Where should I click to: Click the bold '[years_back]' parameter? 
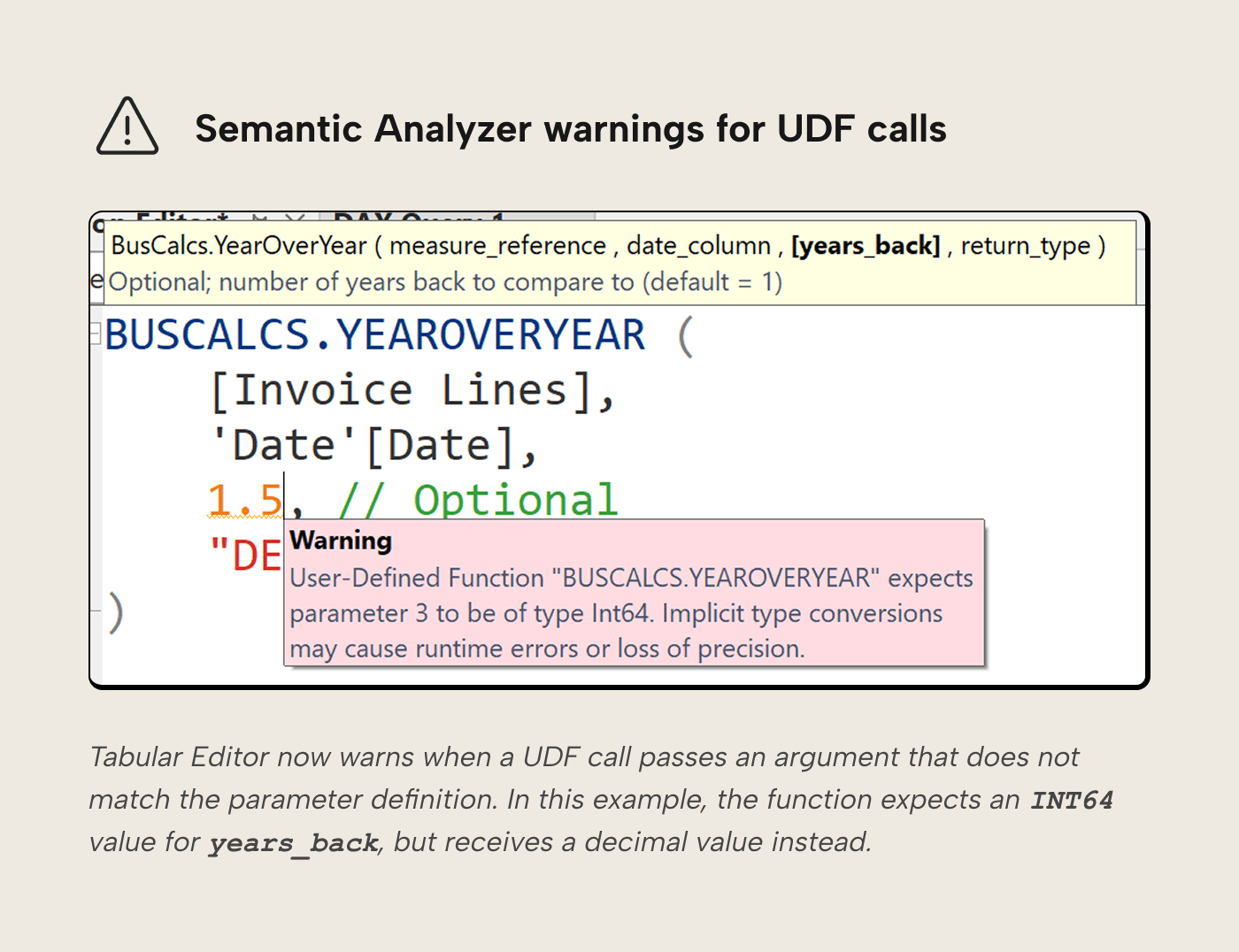tap(866, 245)
